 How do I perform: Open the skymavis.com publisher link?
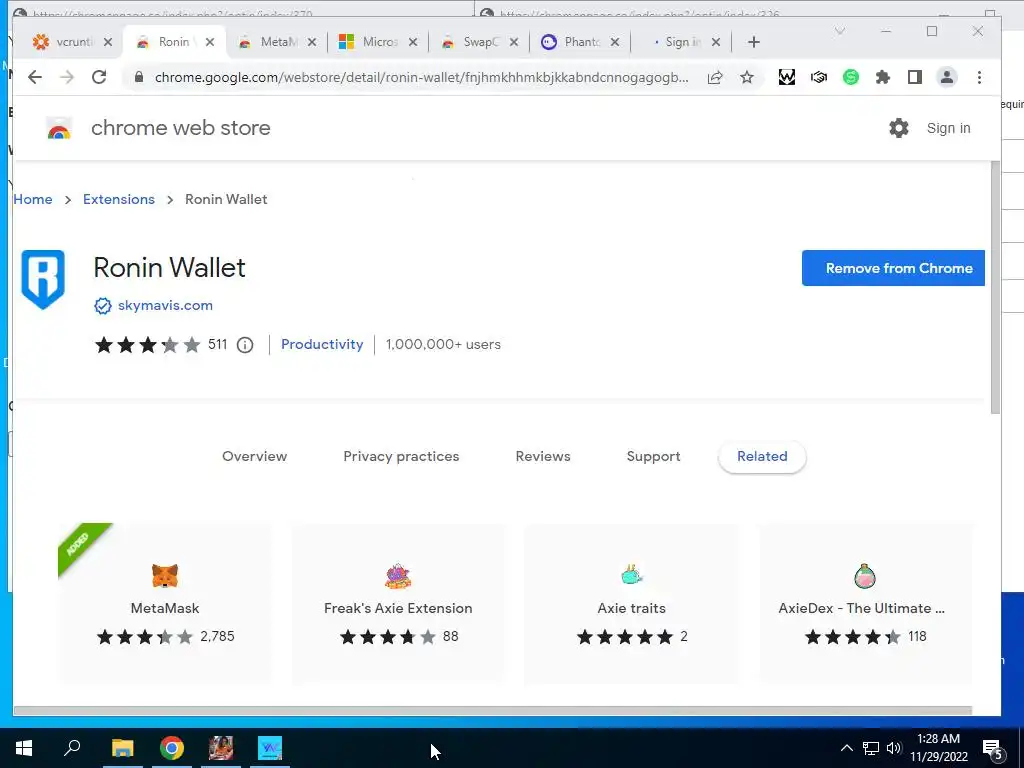pyautogui.click(x=165, y=306)
